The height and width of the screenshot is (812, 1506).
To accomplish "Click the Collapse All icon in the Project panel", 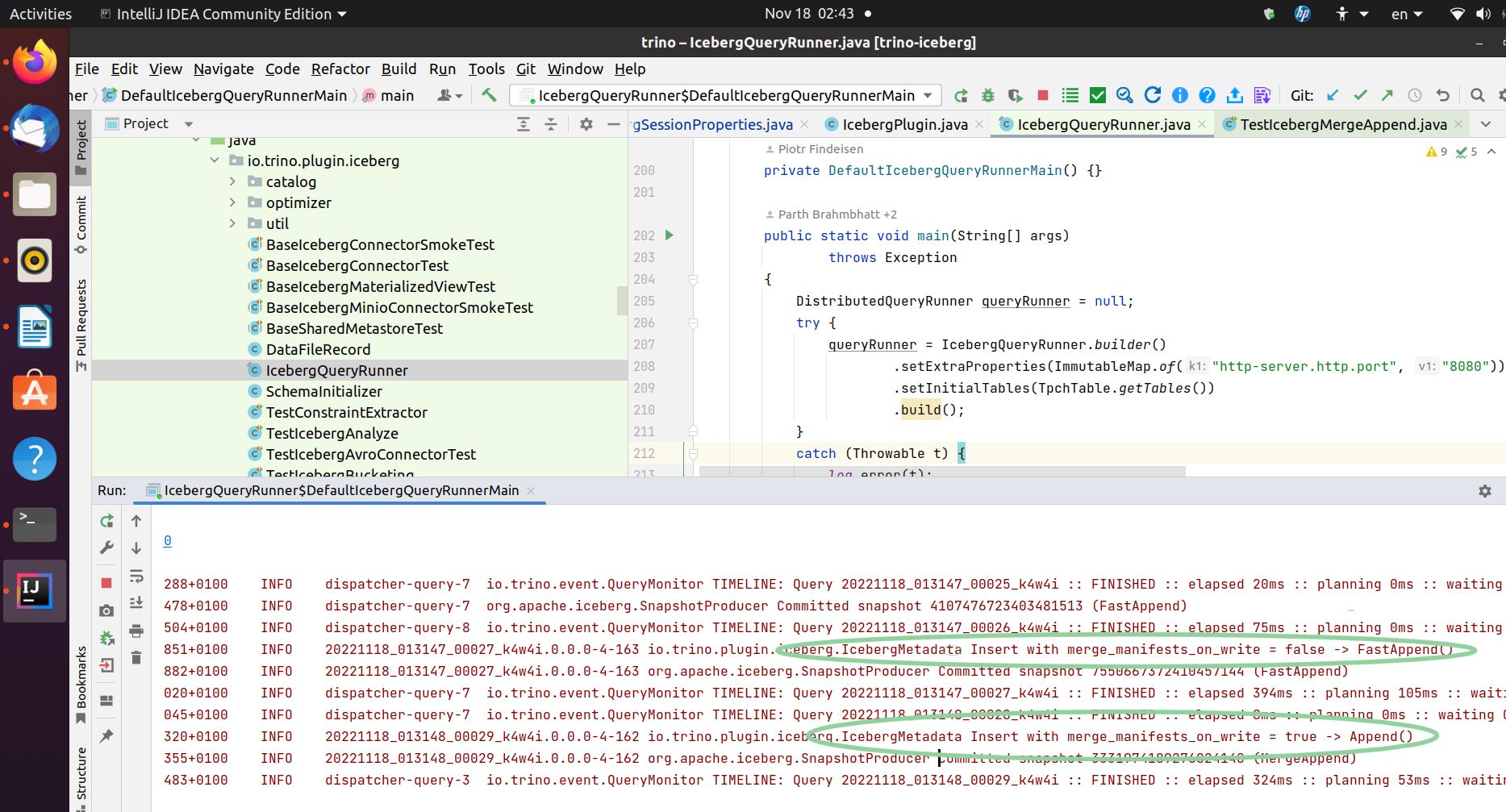I will coord(551,124).
